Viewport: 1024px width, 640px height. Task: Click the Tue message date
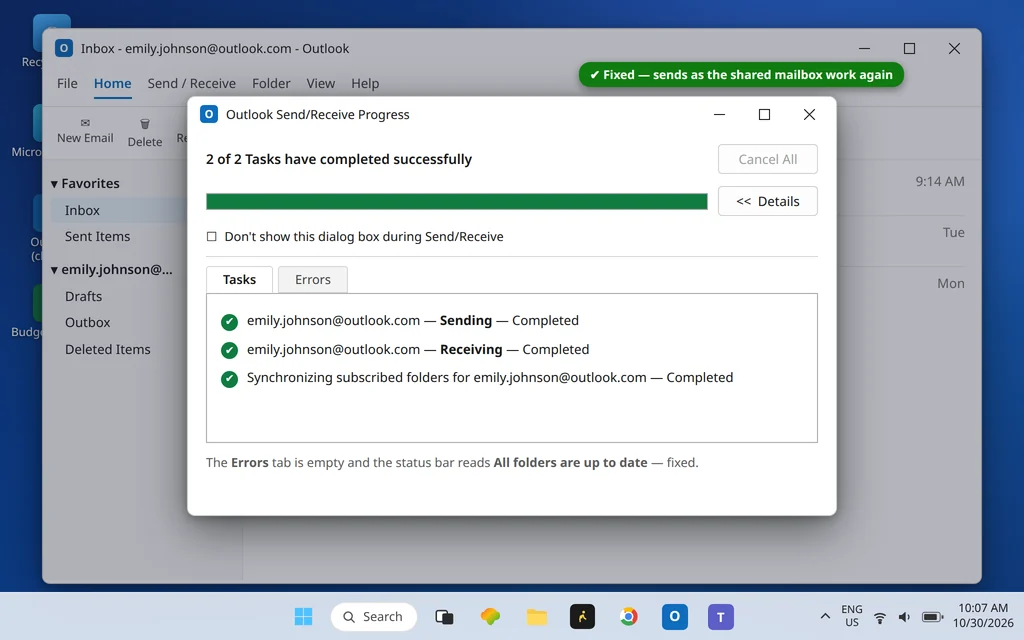pyautogui.click(x=953, y=232)
